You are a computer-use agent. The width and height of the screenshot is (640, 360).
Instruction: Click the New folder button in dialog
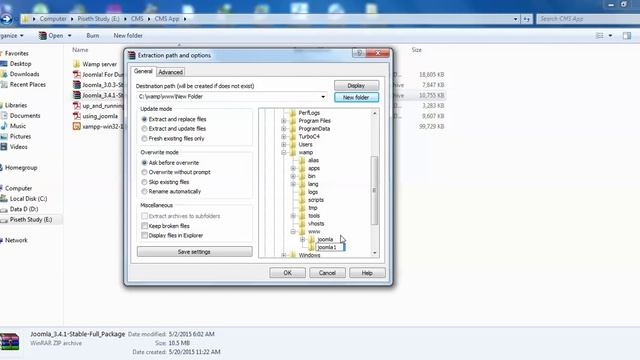[x=356, y=97]
